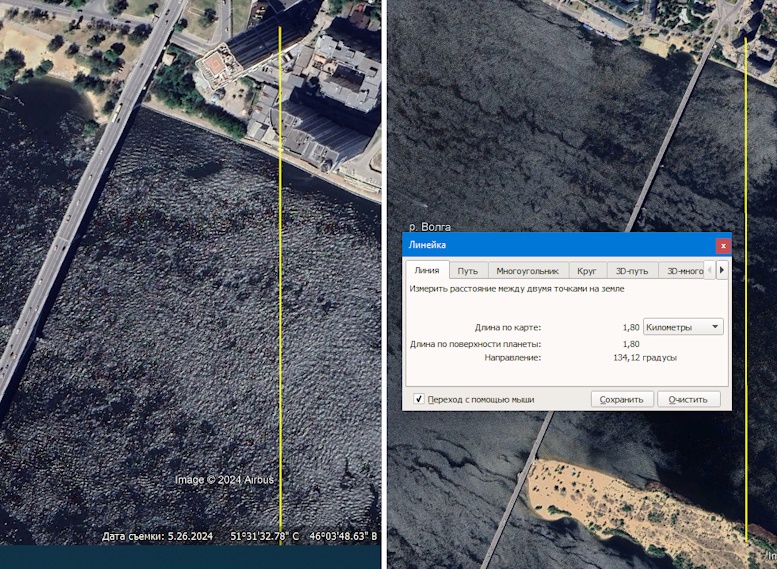Select the 3D-многоугольник tab
Screen dimensions: 777x569
coord(681,271)
